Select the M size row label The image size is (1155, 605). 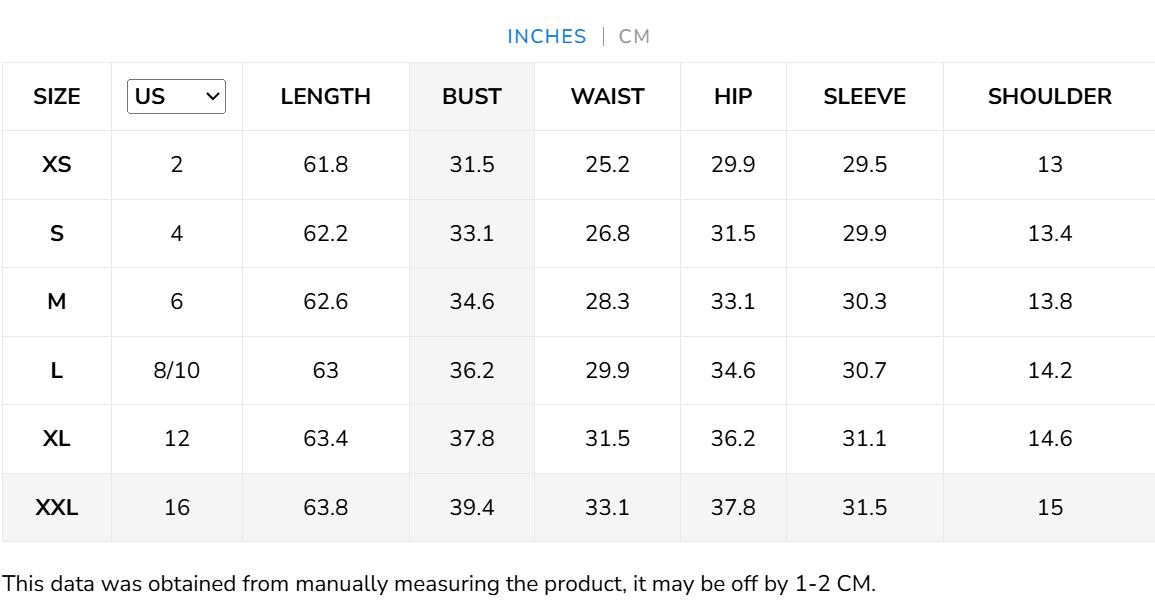point(57,302)
